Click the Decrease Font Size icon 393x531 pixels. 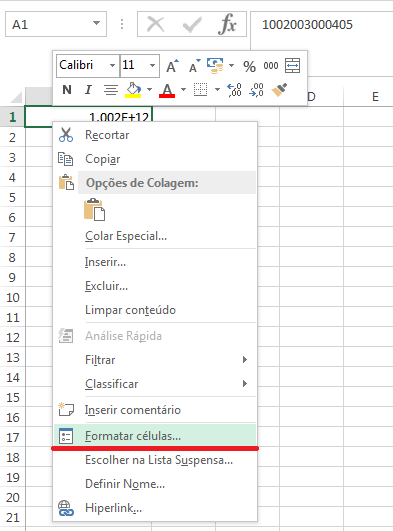[x=194, y=66]
